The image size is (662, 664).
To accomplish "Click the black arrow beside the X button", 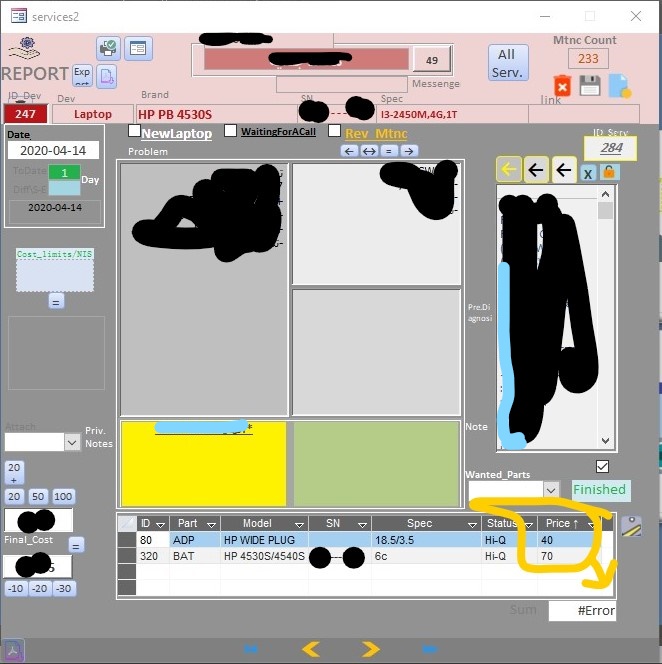I will 564,170.
